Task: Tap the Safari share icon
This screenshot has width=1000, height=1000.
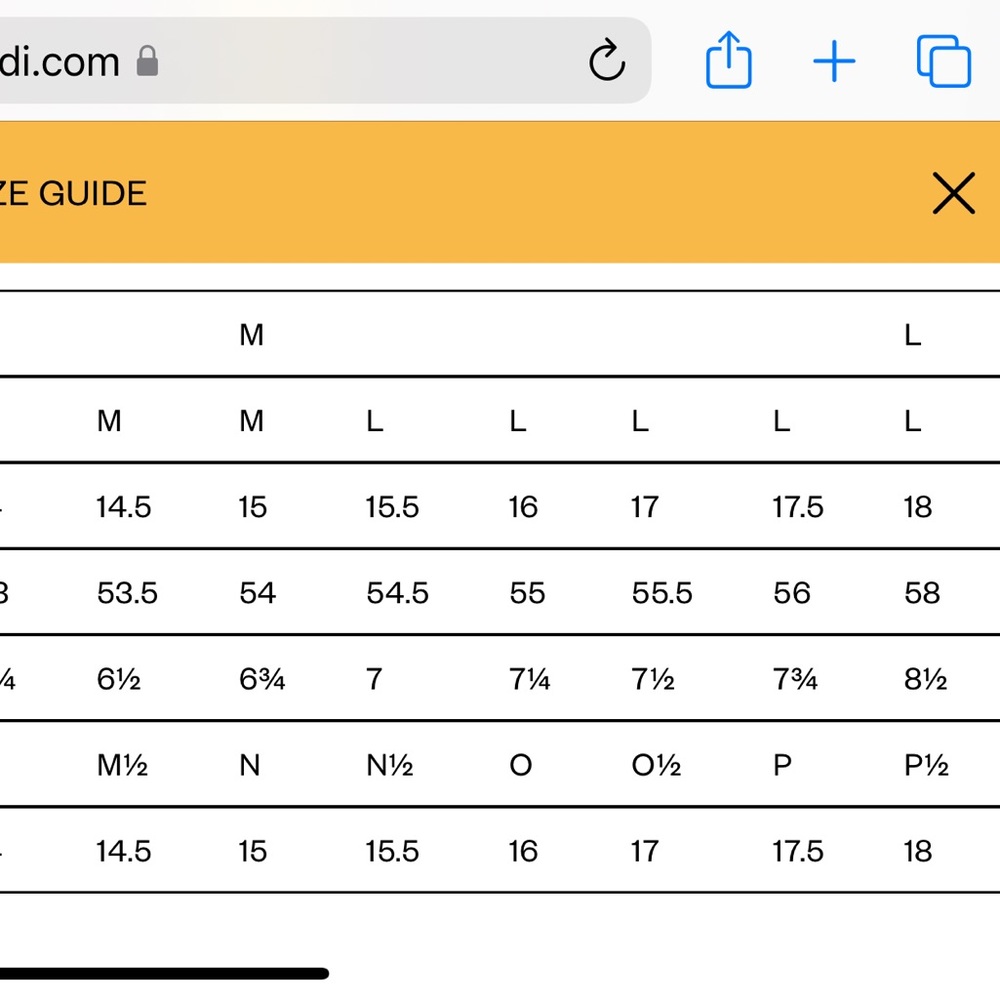Action: tap(728, 60)
